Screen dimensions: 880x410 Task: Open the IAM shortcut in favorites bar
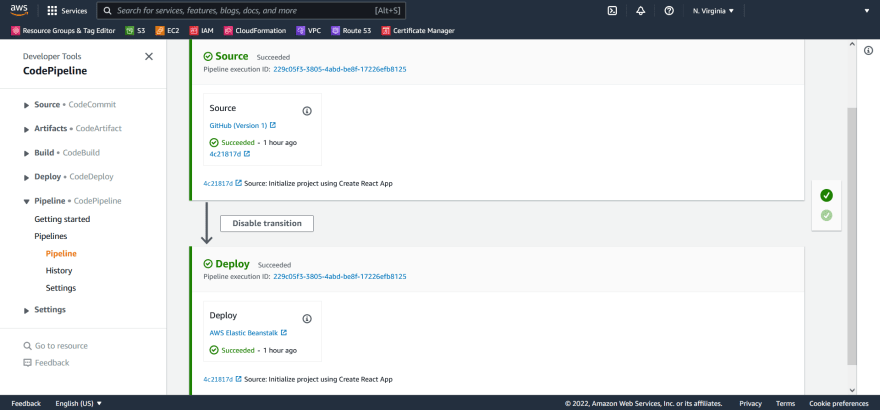201,31
